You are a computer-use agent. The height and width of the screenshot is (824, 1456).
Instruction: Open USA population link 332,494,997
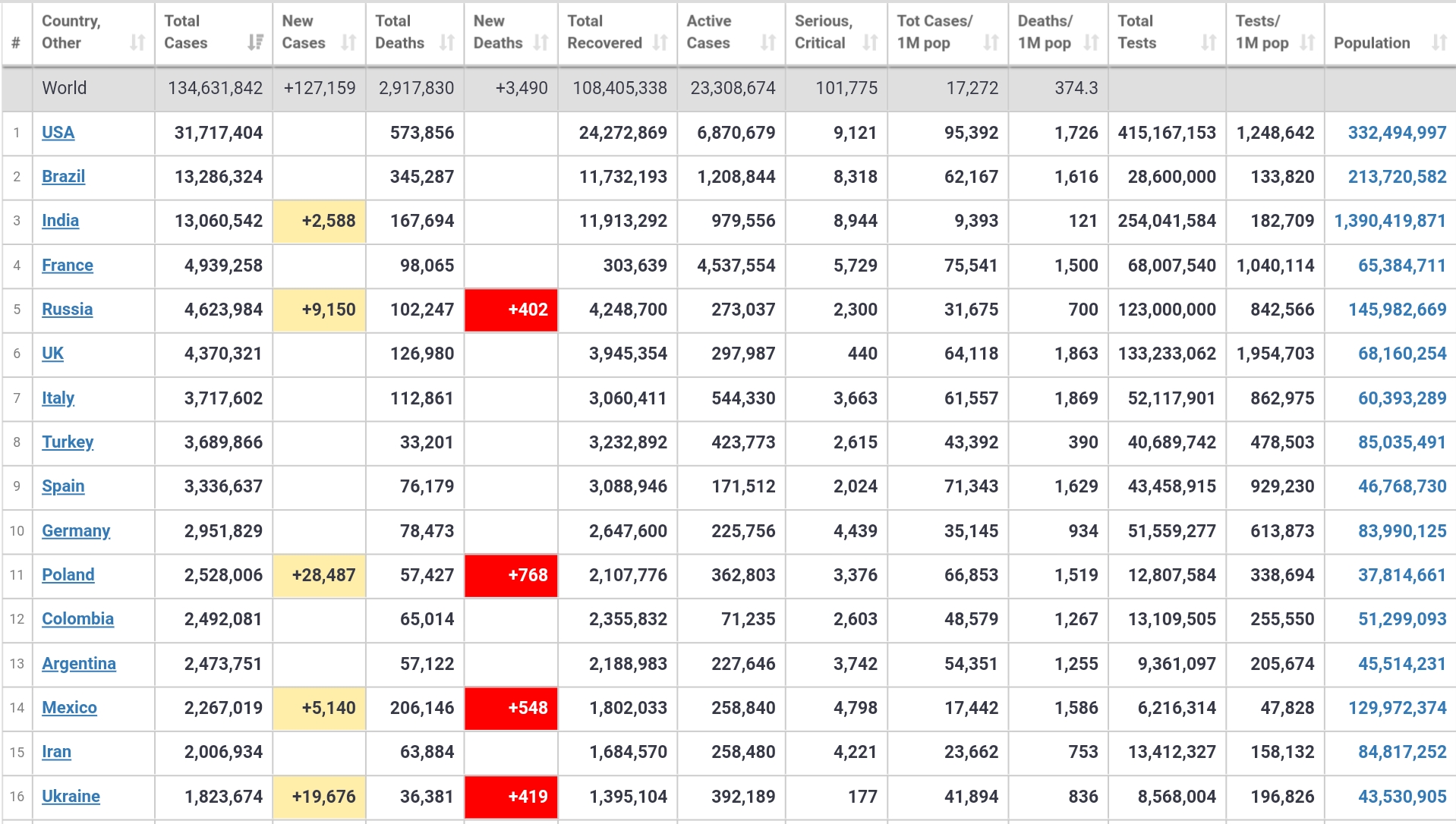click(x=1397, y=133)
